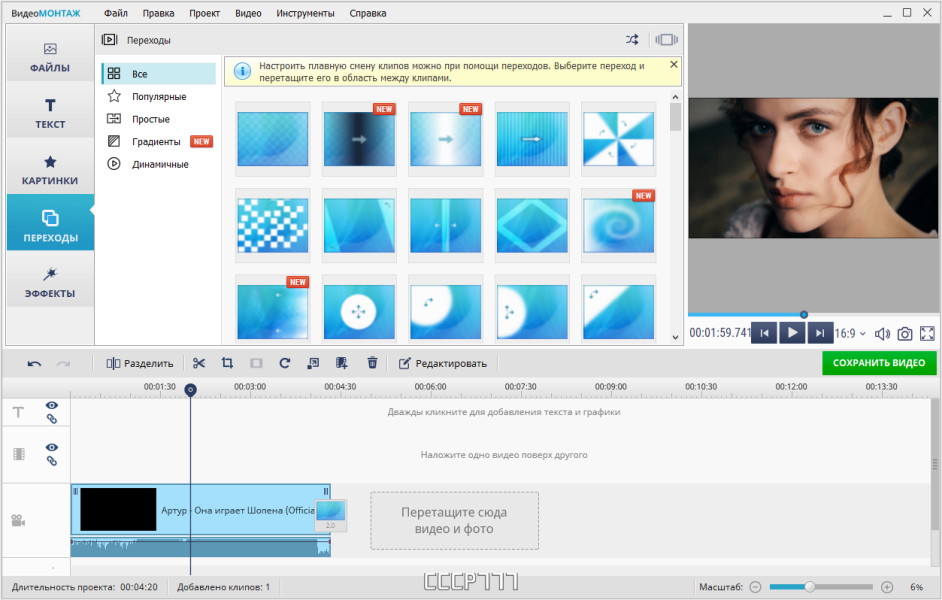
Task: Select the crop tool icon
Action: tap(227, 363)
